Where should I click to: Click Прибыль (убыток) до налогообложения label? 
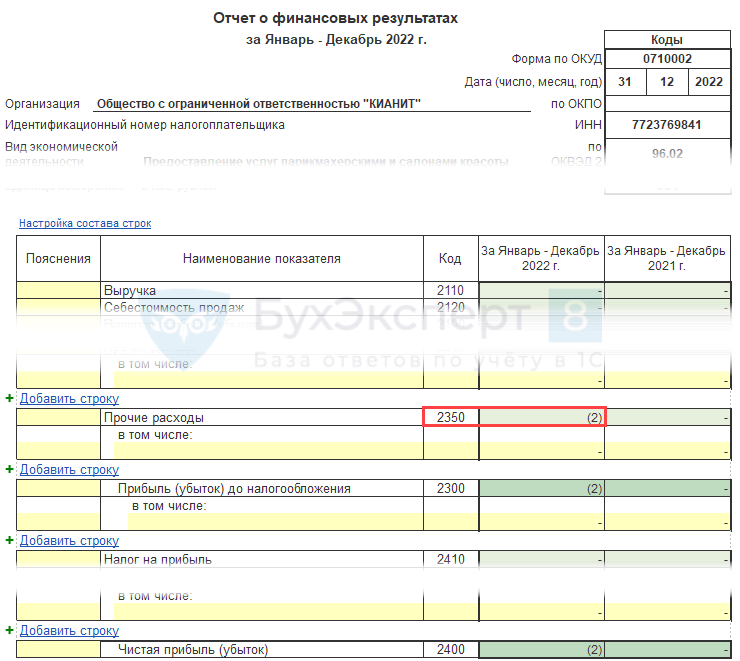tap(234, 489)
